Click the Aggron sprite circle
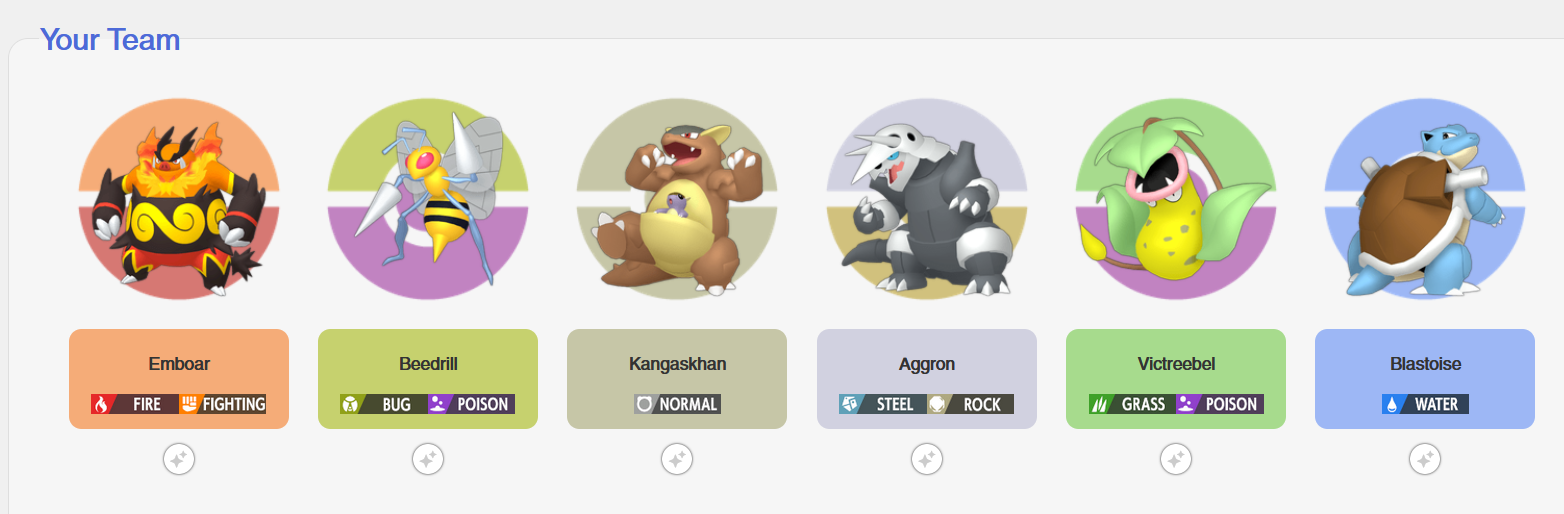1564x514 pixels. pos(927,199)
